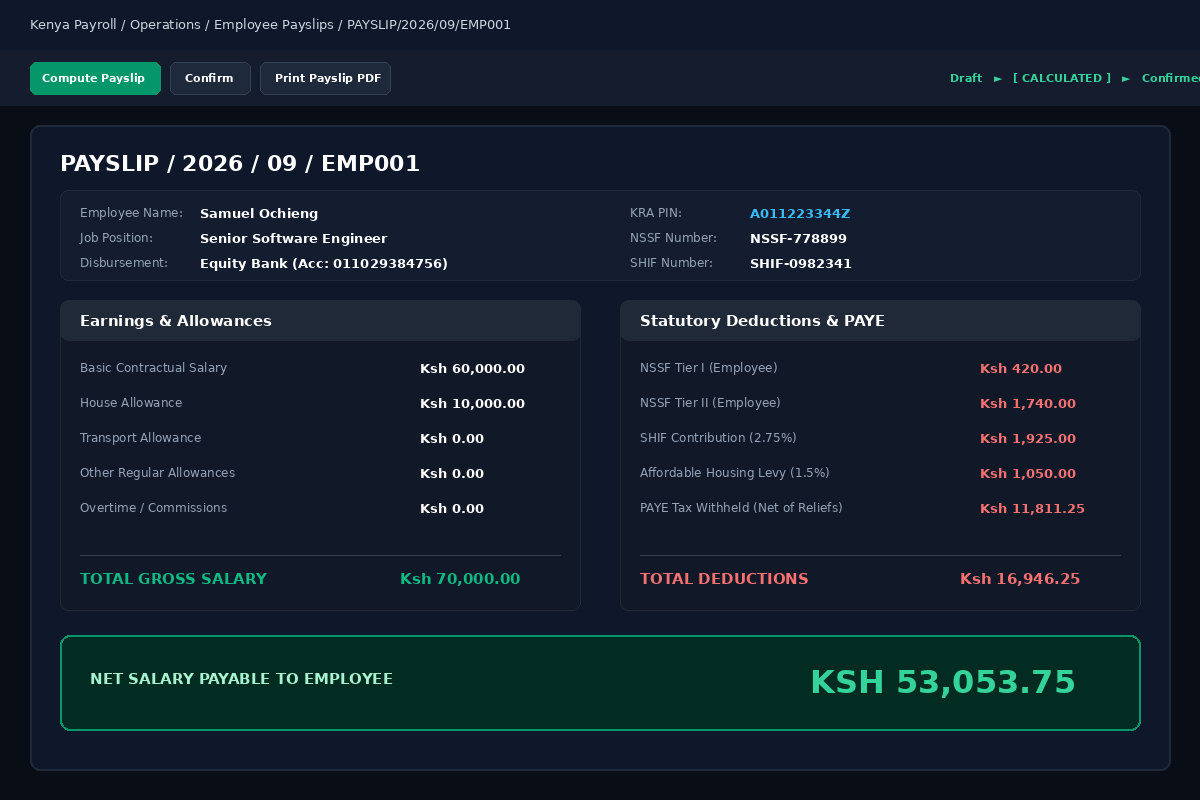Click the payslip title PAYSLIP / 2026 / 09 / EMP001
Image resolution: width=1200 pixels, height=800 pixels.
pyautogui.click(x=240, y=164)
